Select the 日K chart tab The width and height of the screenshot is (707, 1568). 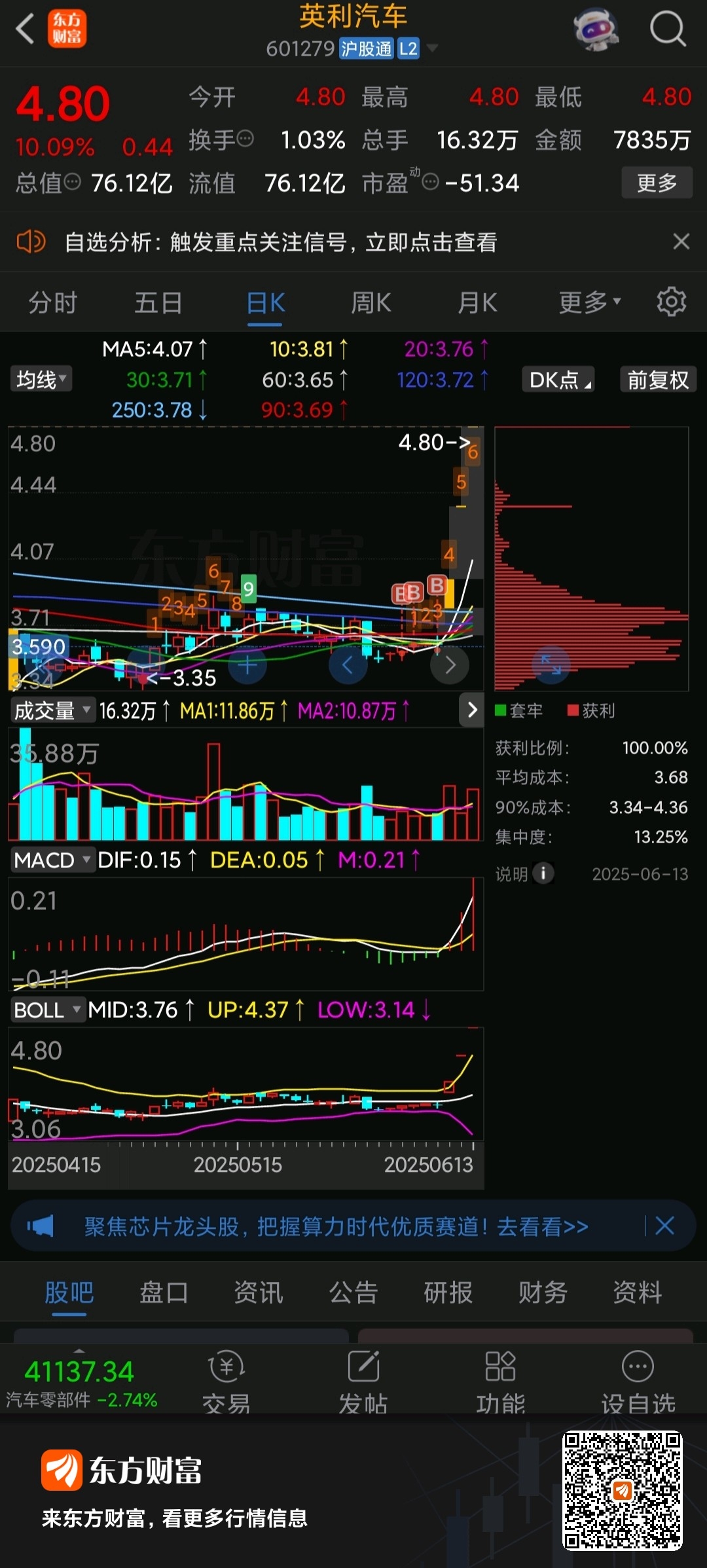(266, 303)
